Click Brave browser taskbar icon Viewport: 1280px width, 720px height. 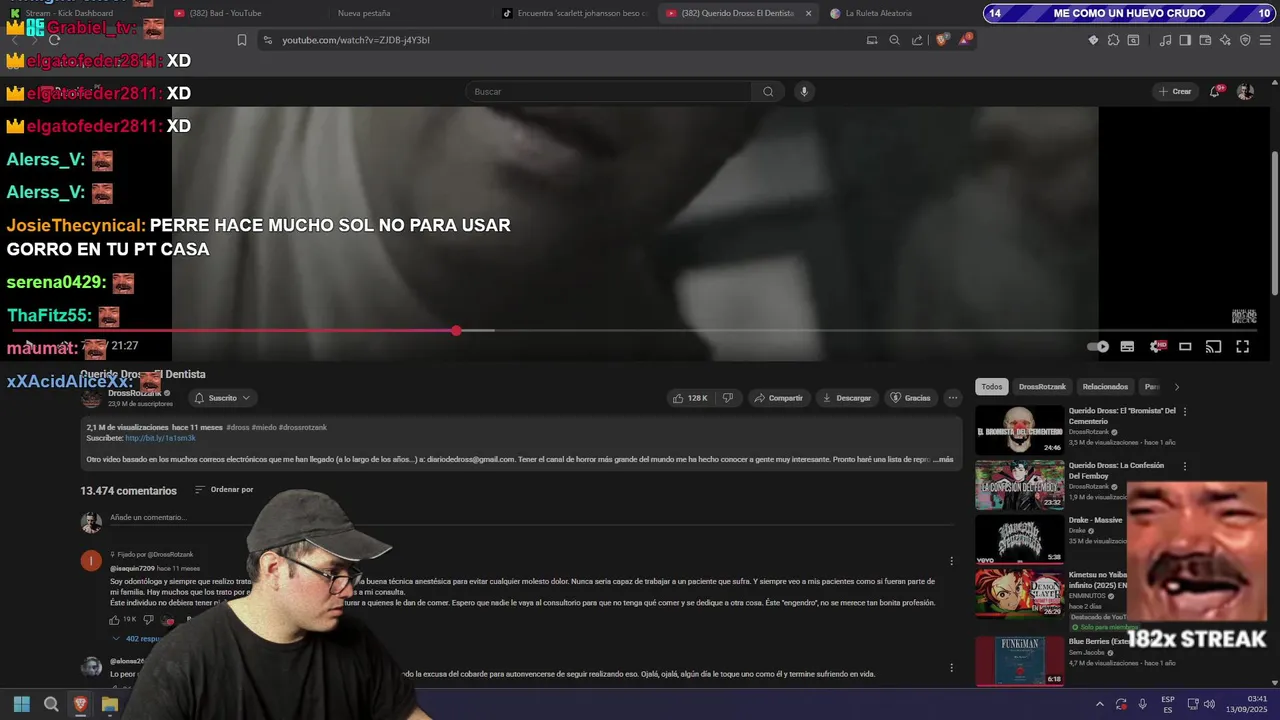click(80, 704)
